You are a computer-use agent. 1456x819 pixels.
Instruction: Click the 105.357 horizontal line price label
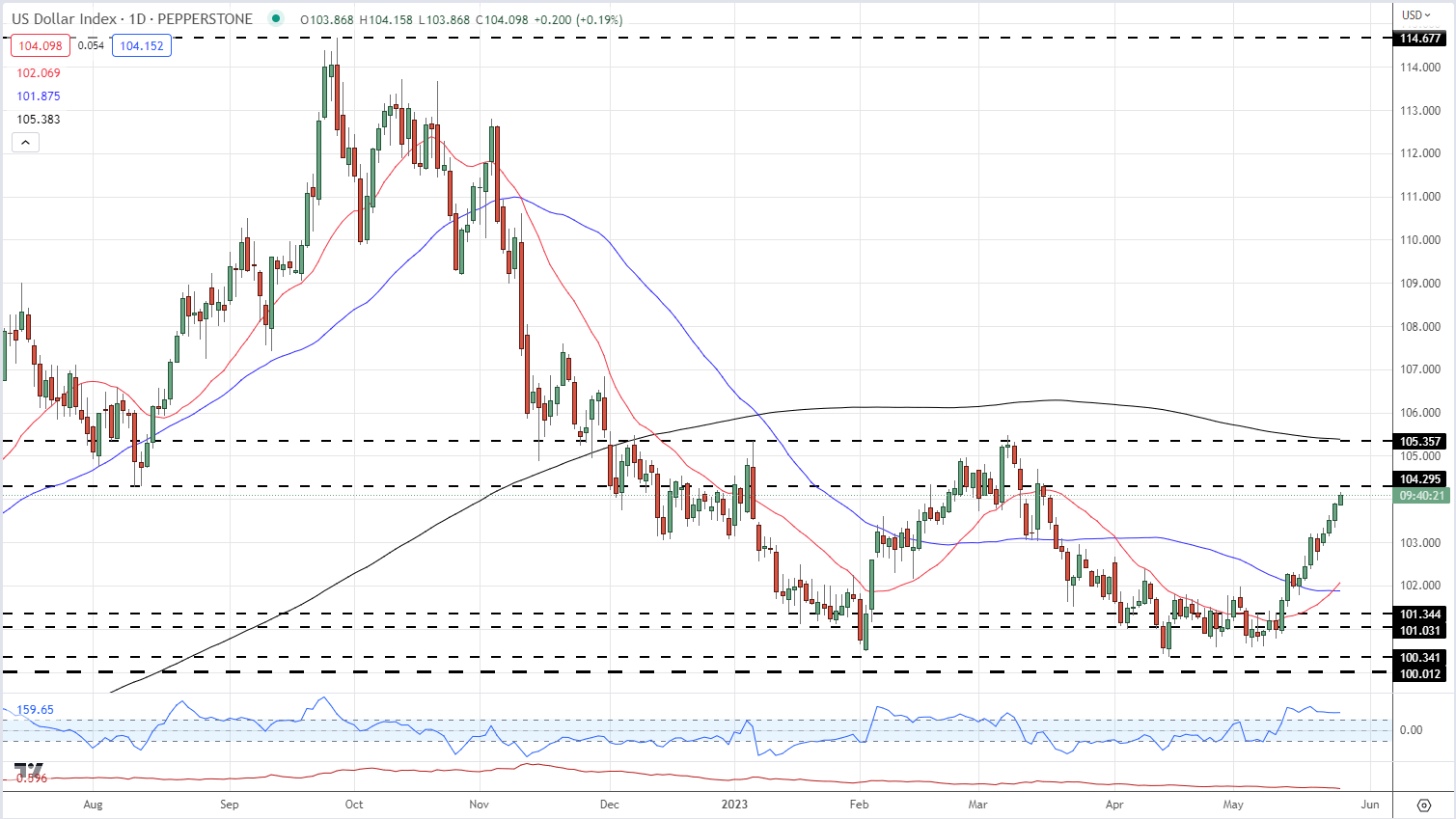point(1420,442)
